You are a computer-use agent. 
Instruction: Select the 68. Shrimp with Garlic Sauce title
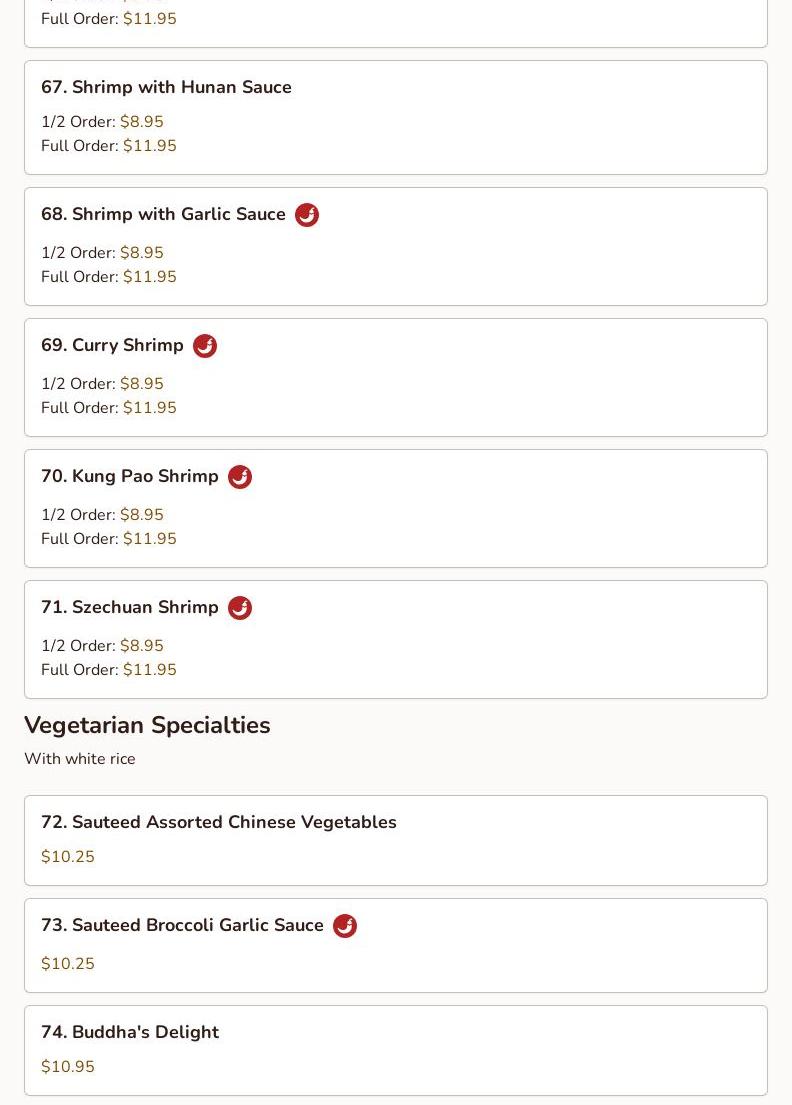tap(163, 214)
